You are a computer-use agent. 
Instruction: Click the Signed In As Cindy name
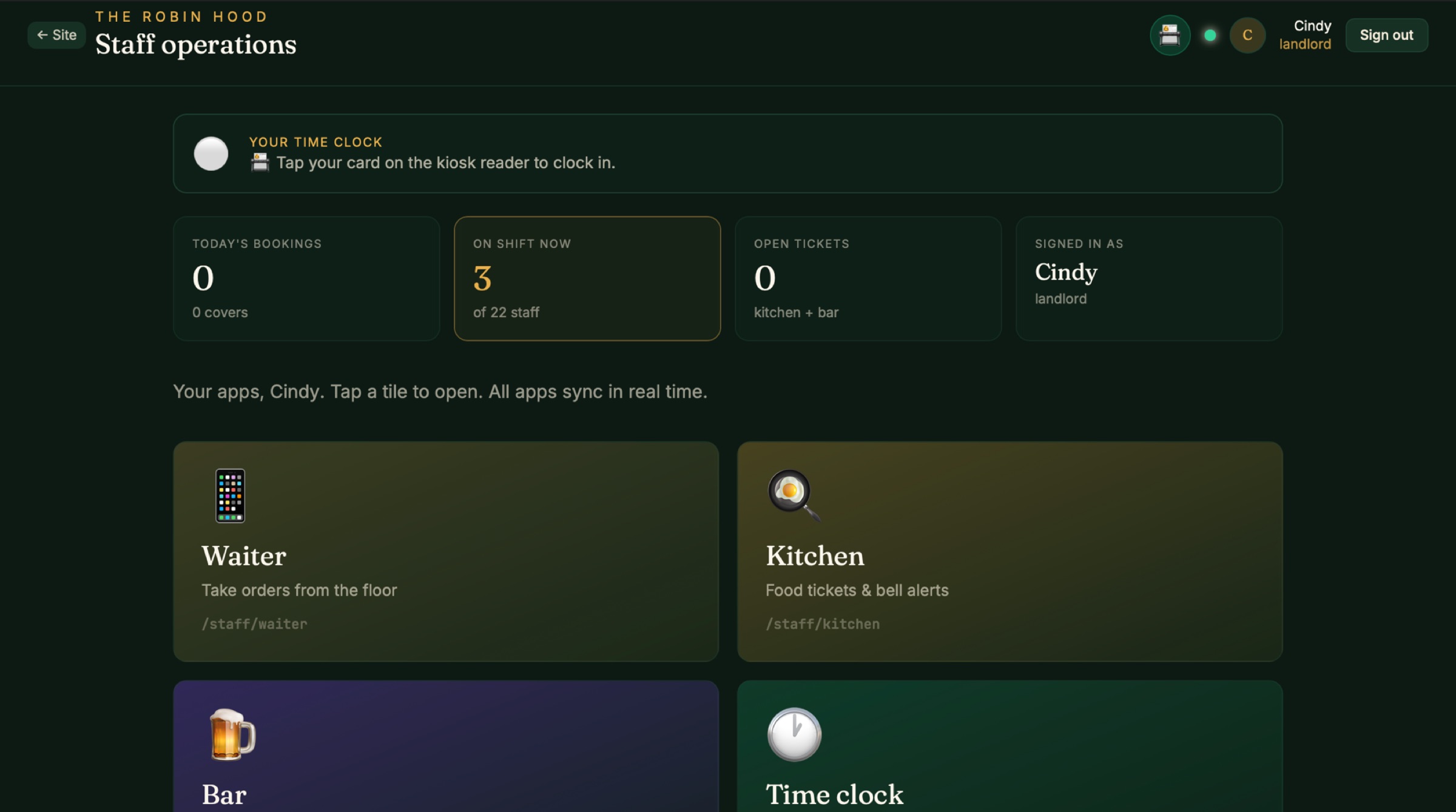point(1066,272)
